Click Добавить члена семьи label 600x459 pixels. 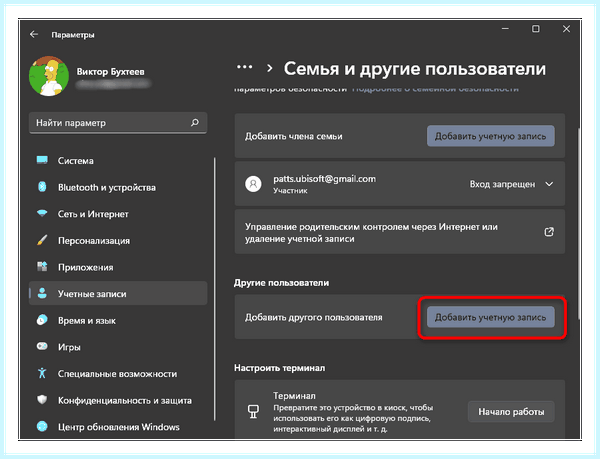tap(293, 136)
